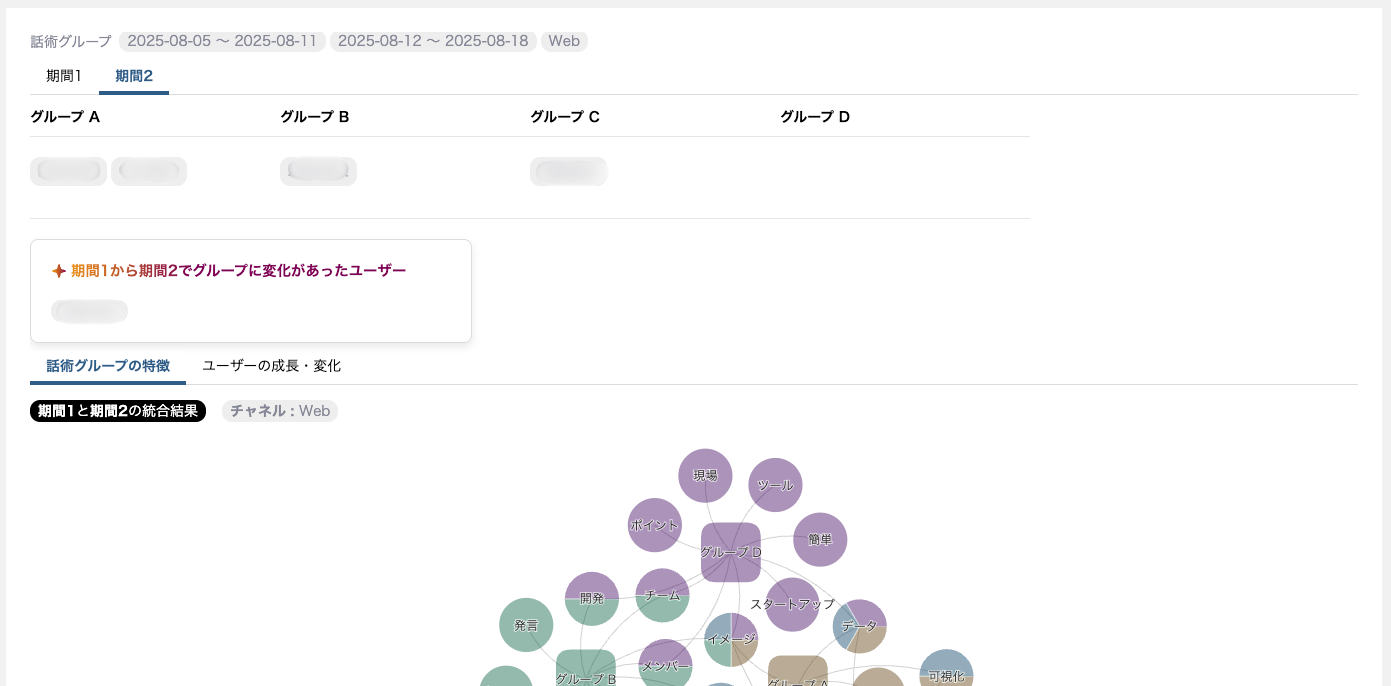The image size is (1391, 686).
Task: Select the グループ D square node in the graph
Action: [731, 552]
